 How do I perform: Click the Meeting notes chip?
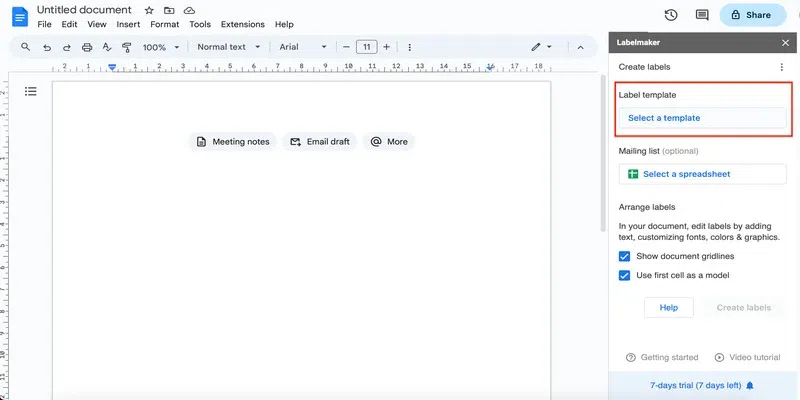[233, 142]
